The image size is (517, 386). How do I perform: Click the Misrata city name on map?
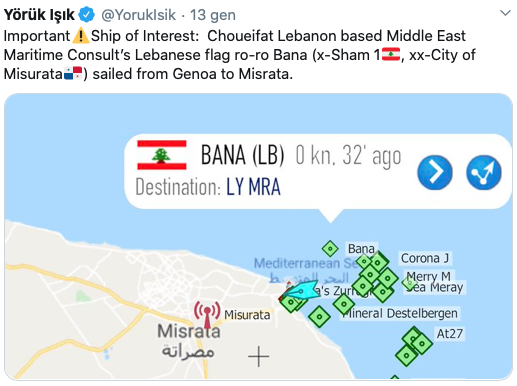tap(189, 331)
